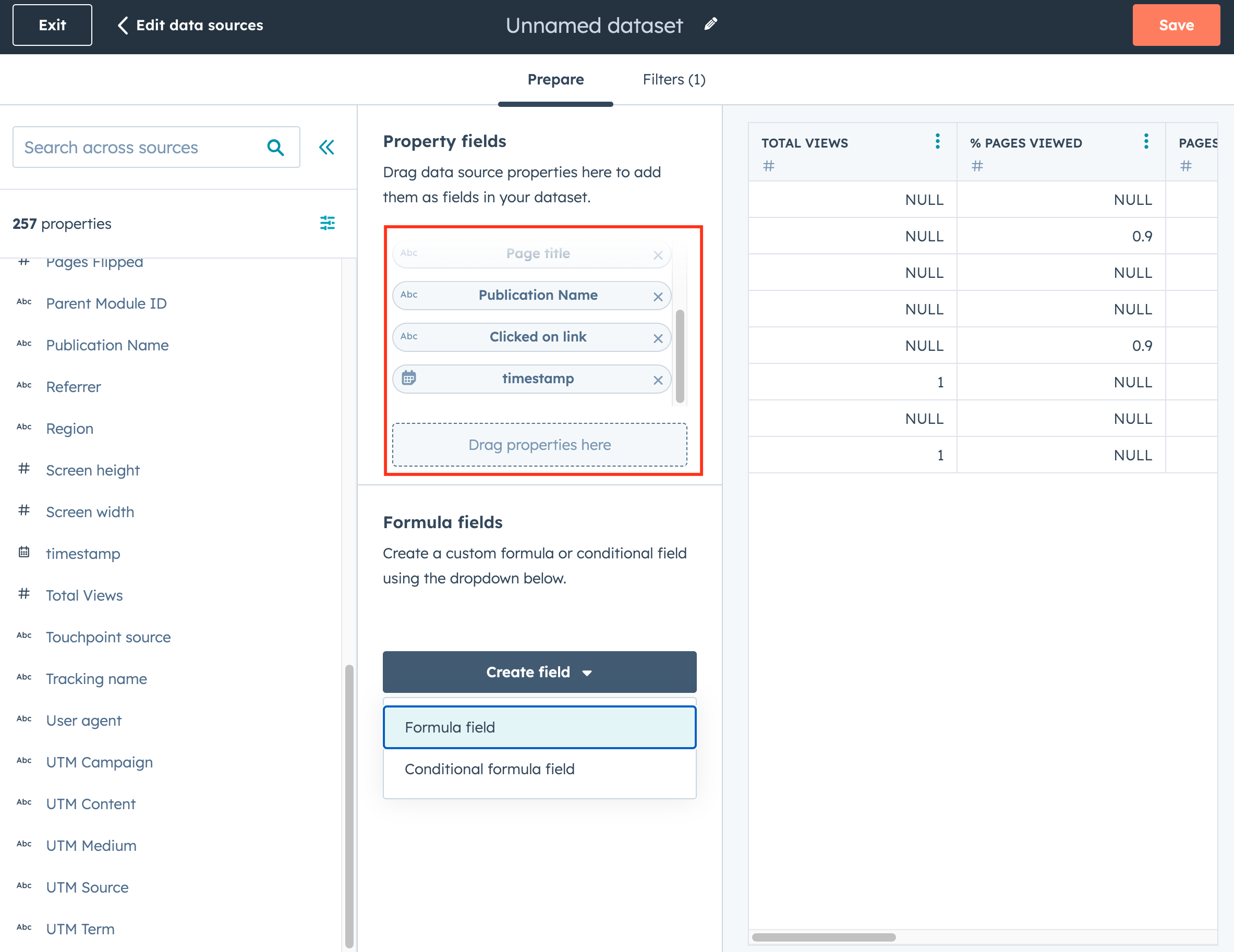Remove the Page title field chip

tap(658, 255)
